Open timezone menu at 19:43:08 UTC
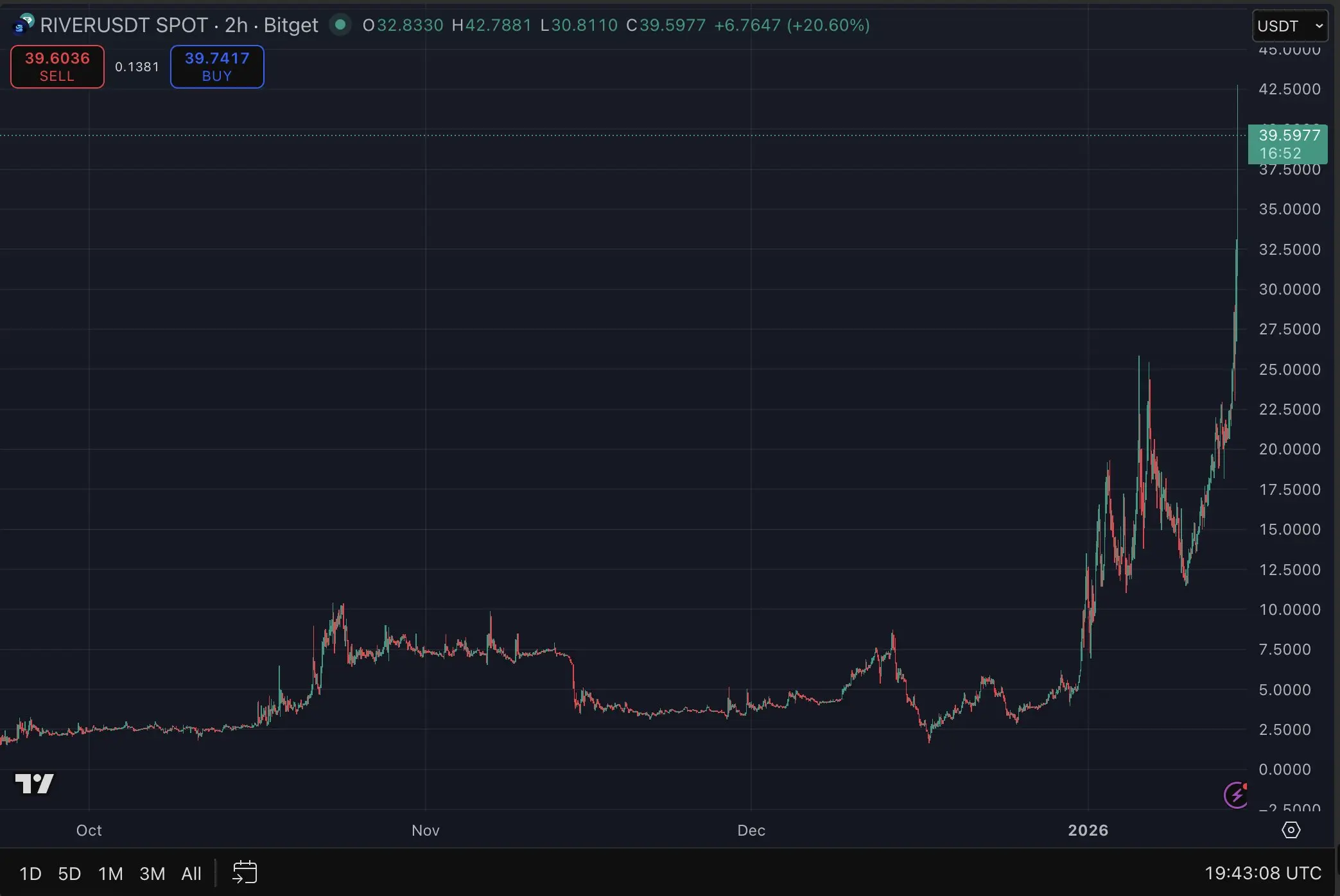The width and height of the screenshot is (1340, 896). click(1262, 873)
